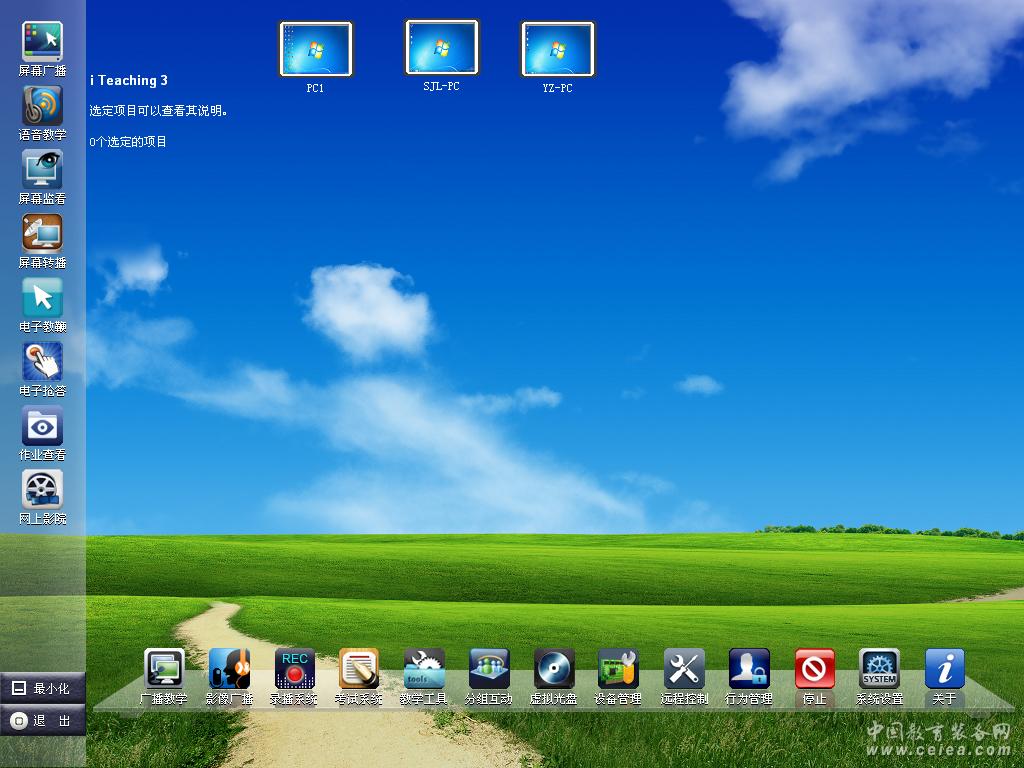This screenshot has width=1024, height=768.
Task: Open 教学工具 teaching tools
Action: pyautogui.click(x=424, y=669)
